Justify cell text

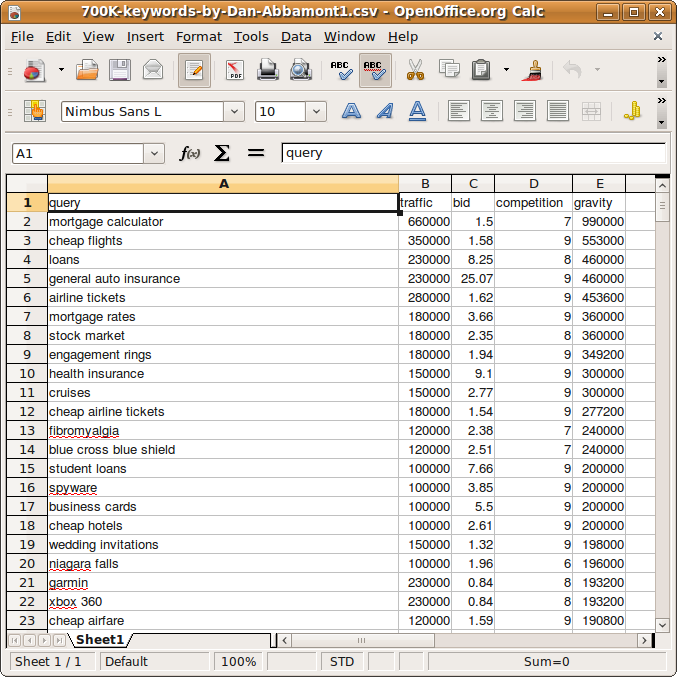558,111
